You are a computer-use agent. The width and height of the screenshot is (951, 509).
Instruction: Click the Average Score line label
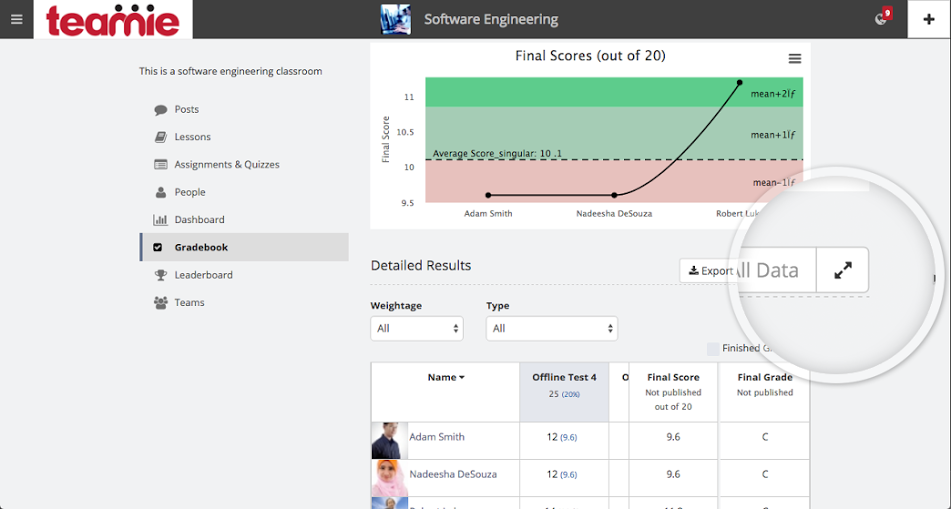[x=497, y=153]
